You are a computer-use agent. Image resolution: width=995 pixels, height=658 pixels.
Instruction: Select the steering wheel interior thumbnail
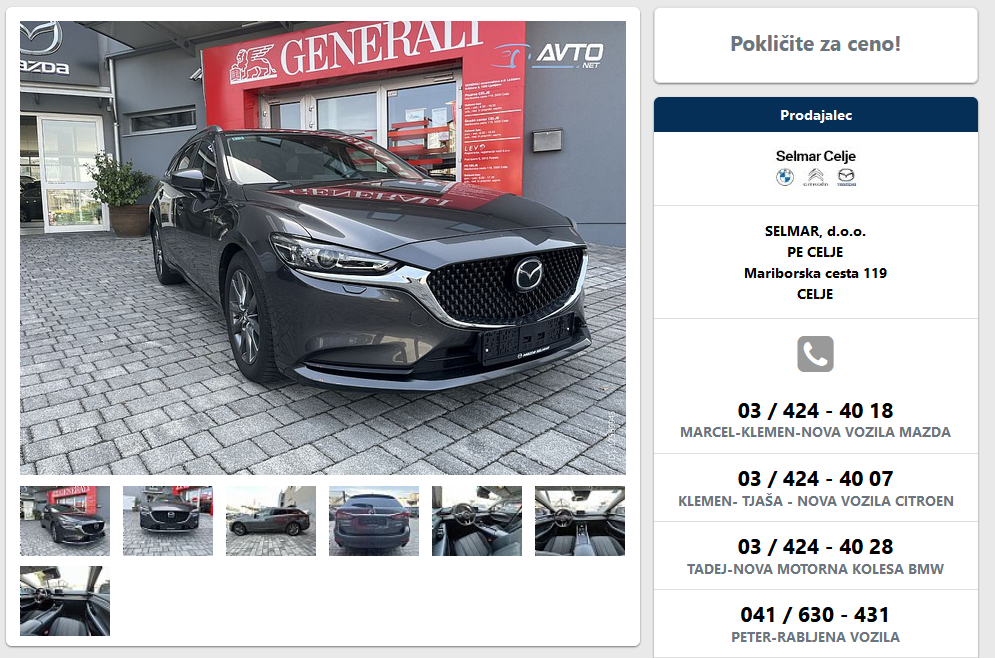coord(477,521)
